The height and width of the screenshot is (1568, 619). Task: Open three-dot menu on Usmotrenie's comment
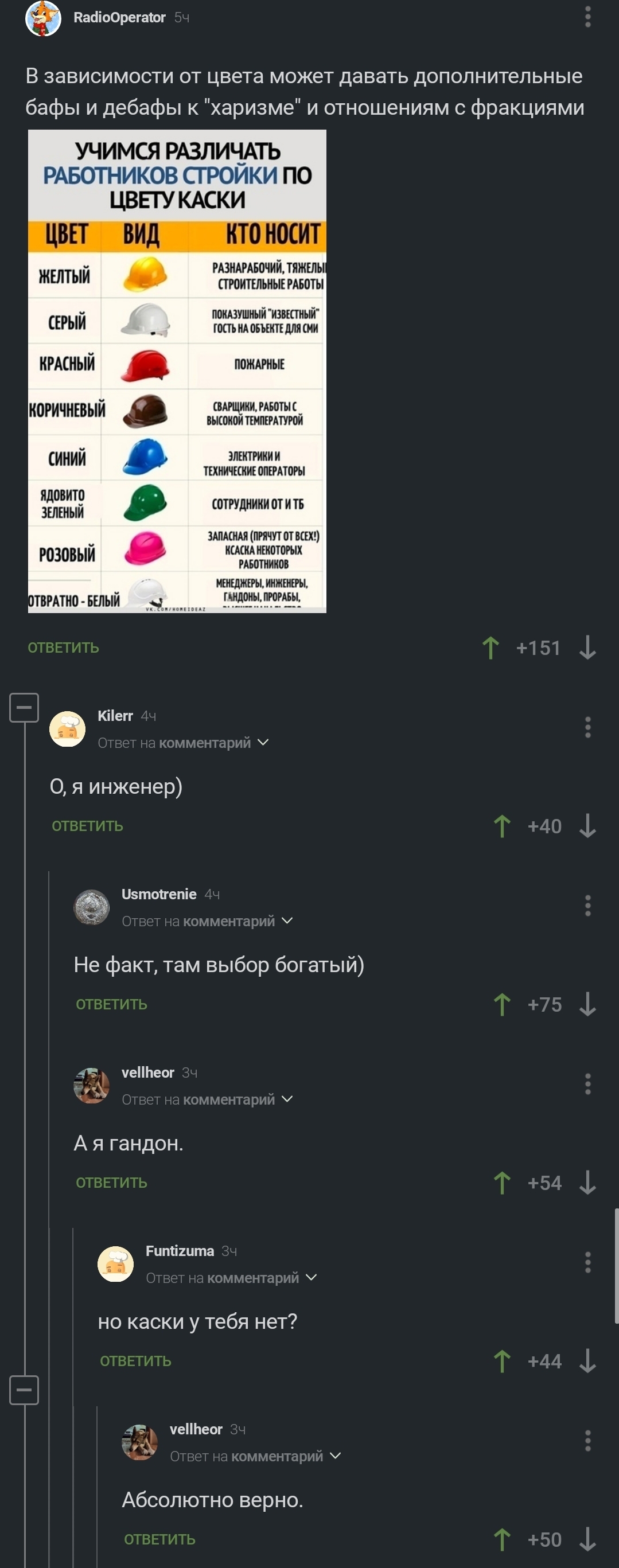(587, 906)
